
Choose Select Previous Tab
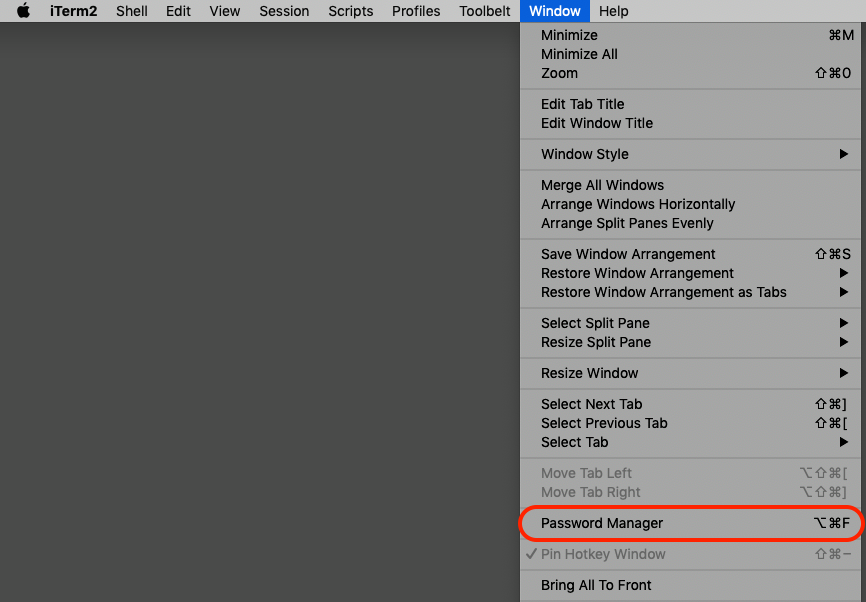690,423
